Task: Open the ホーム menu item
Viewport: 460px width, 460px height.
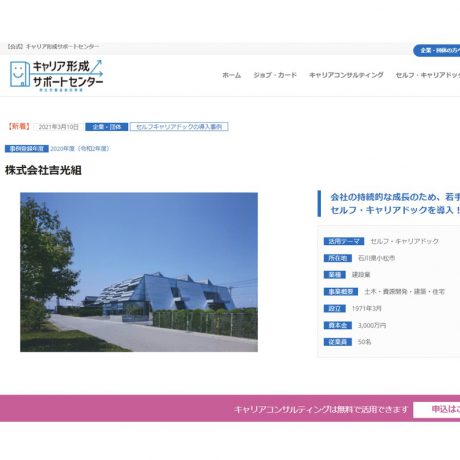Action: click(232, 75)
